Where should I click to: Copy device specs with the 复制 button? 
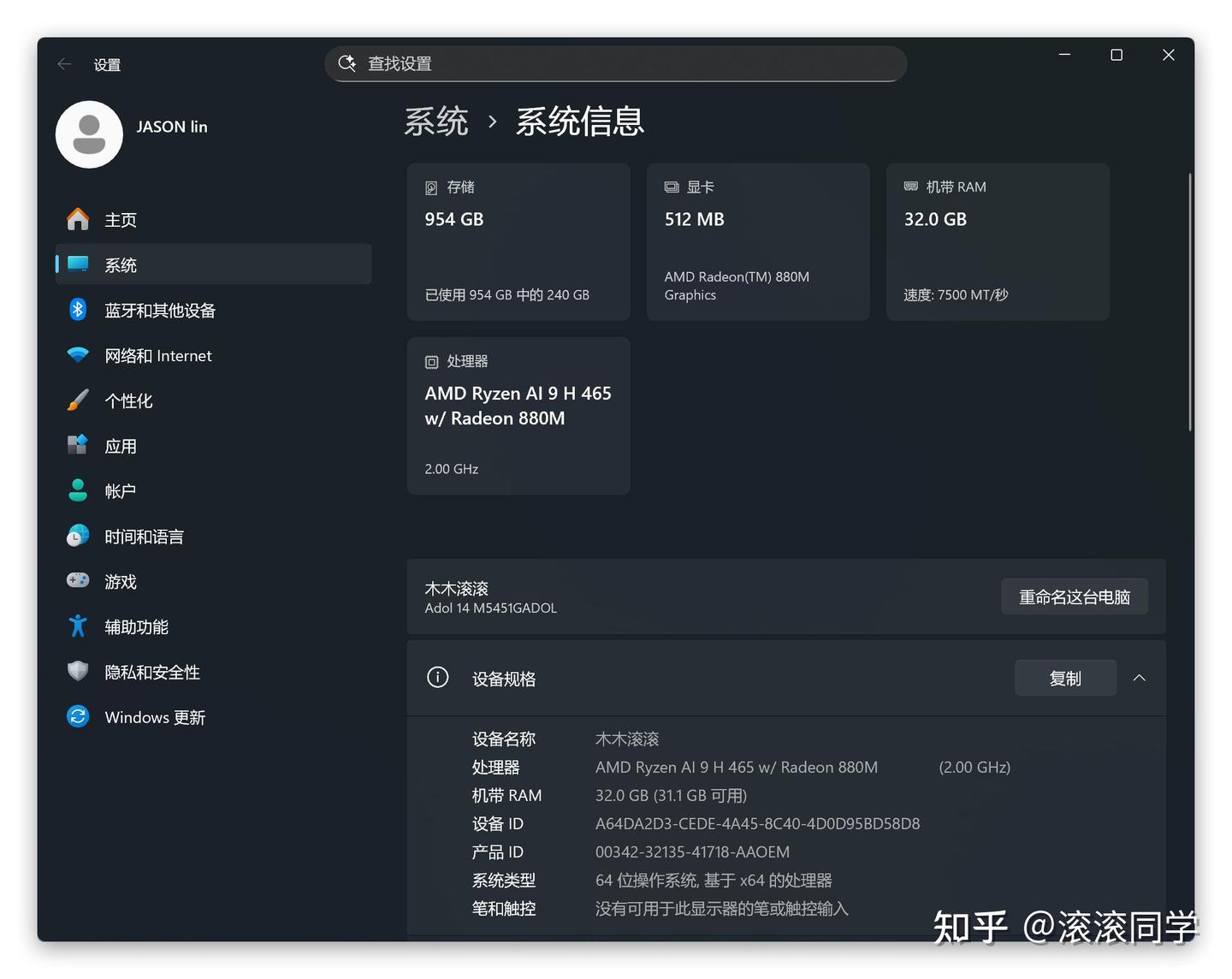click(x=1065, y=678)
